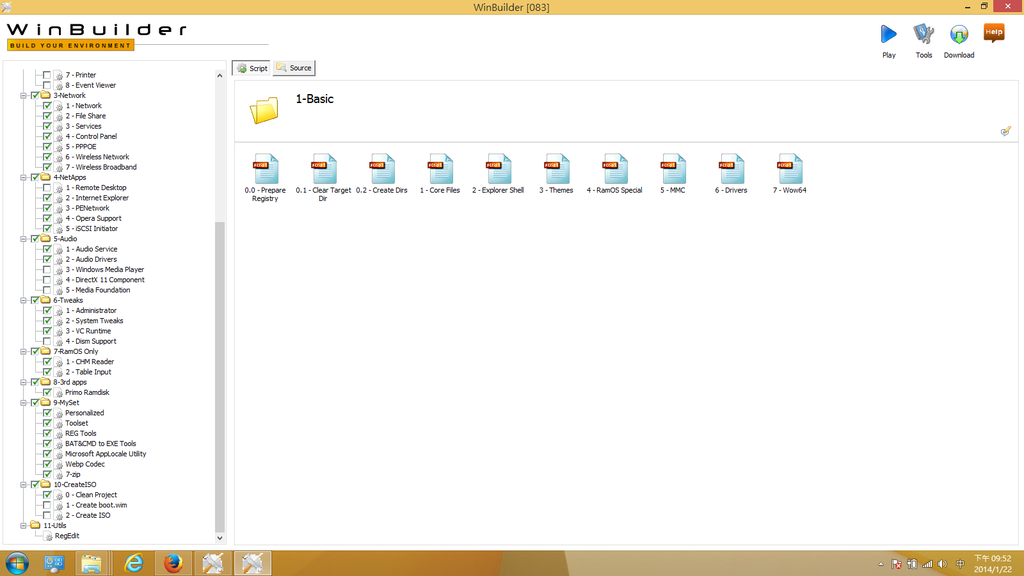The width and height of the screenshot is (1024, 576).
Task: Click tree scrollbar down arrow
Action: pos(219,538)
